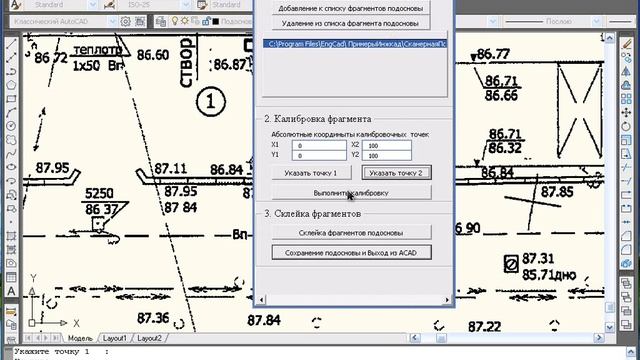The width and height of the screenshot is (640, 360).
Task: Click drawing vertical scrollbar up arrow
Action: (609, 38)
